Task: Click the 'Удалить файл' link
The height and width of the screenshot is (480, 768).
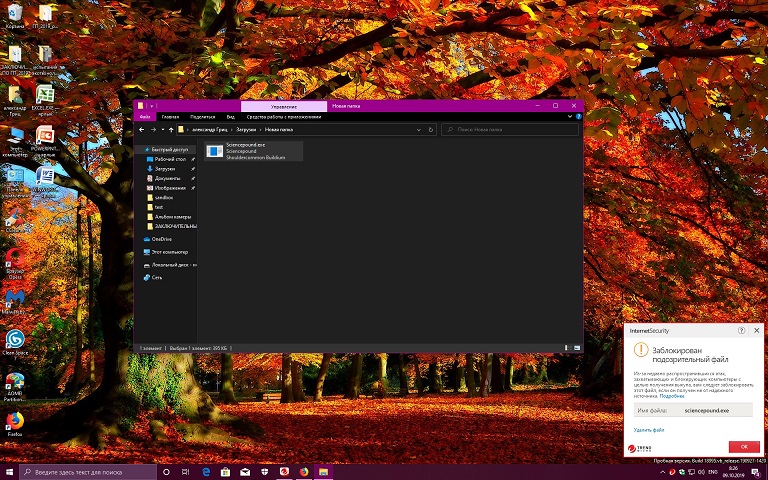Action: click(x=648, y=429)
